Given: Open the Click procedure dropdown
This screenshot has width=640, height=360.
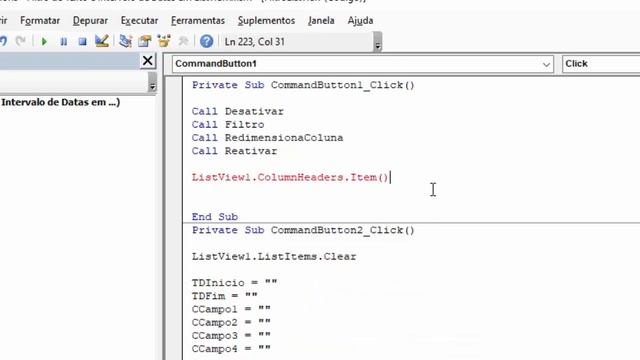Looking at the screenshot, I should tap(601, 64).
